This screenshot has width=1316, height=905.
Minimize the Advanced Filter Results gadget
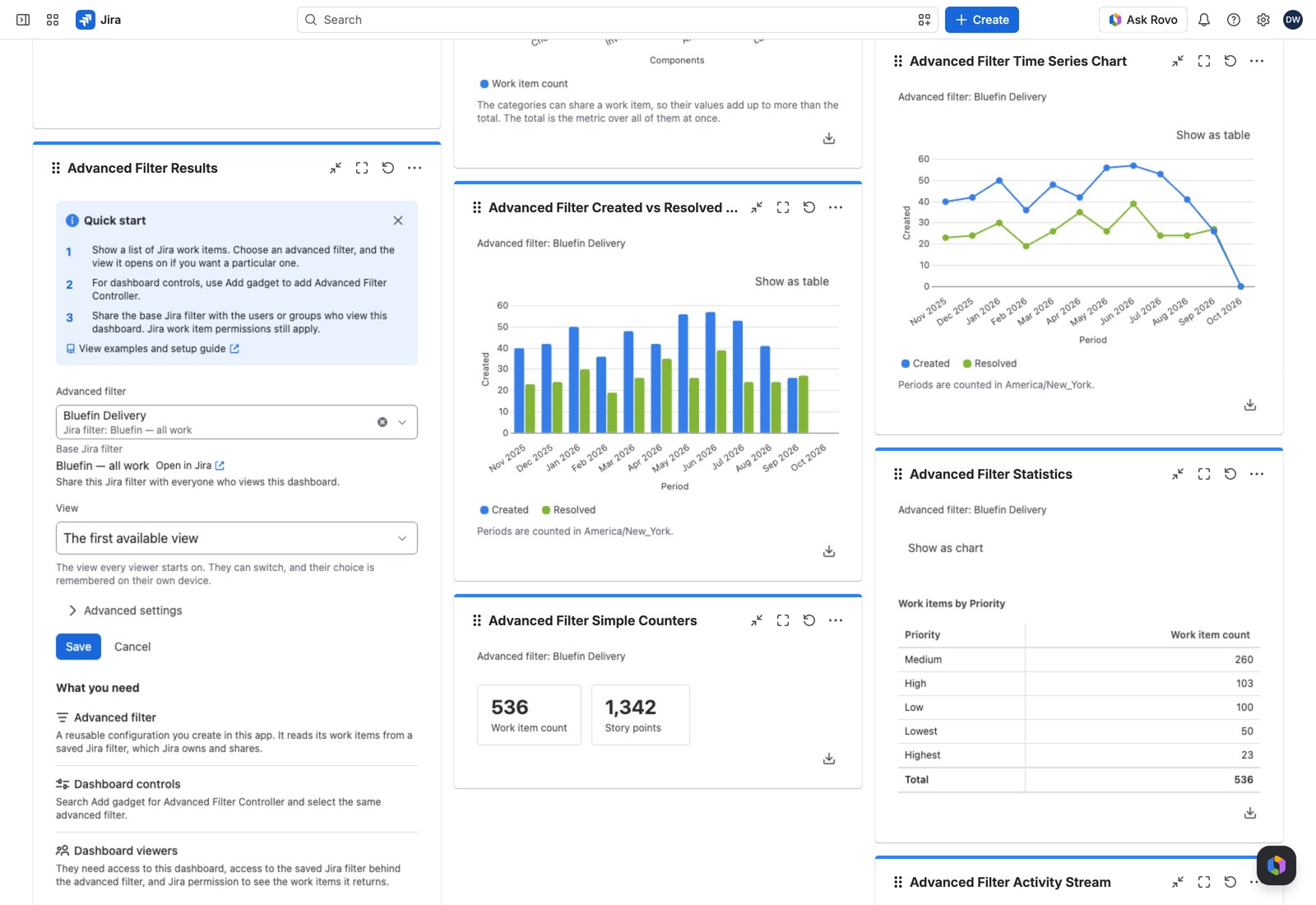pos(336,168)
